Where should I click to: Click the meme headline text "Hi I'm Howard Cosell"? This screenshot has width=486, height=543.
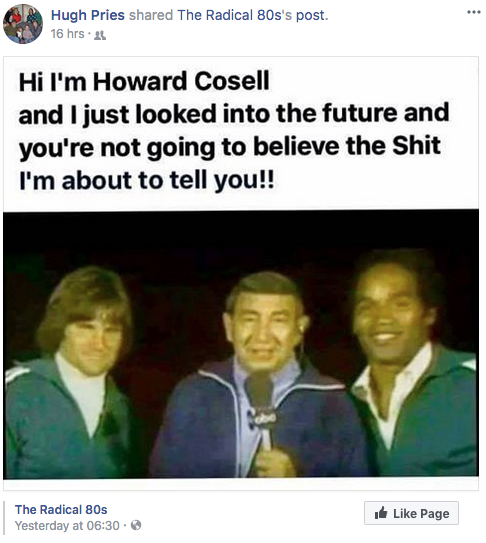coord(144,82)
